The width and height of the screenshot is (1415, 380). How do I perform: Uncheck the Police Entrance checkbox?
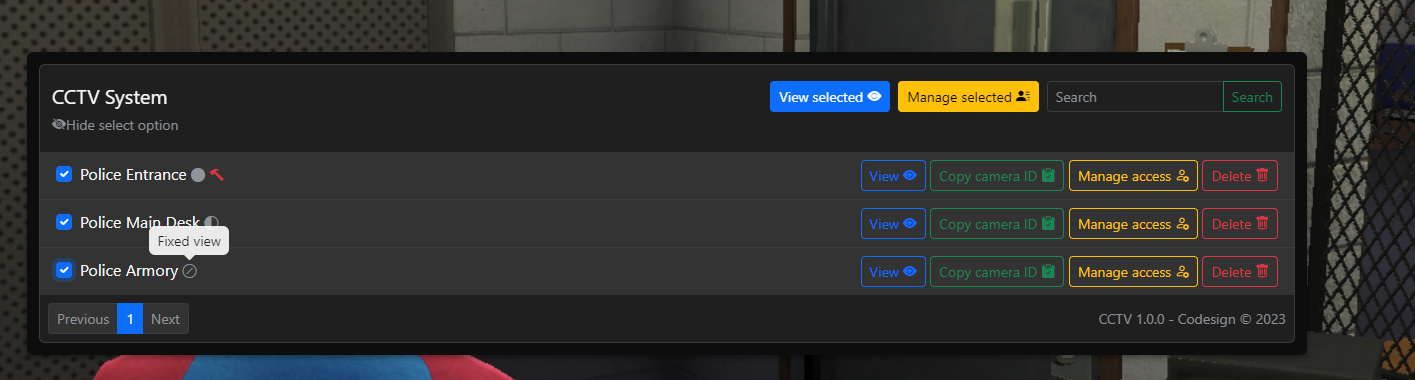point(64,174)
